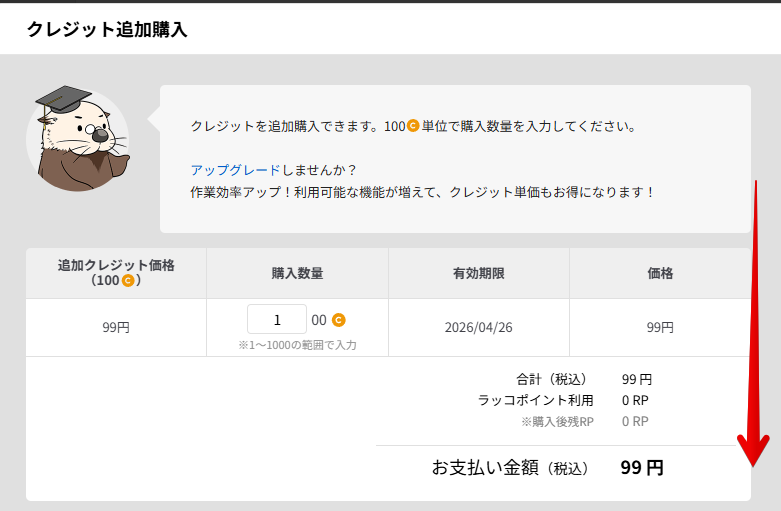Viewport: 781px width, 511px height.
Task: Click the coin icon in the speech bubble
Action: (x=413, y=127)
